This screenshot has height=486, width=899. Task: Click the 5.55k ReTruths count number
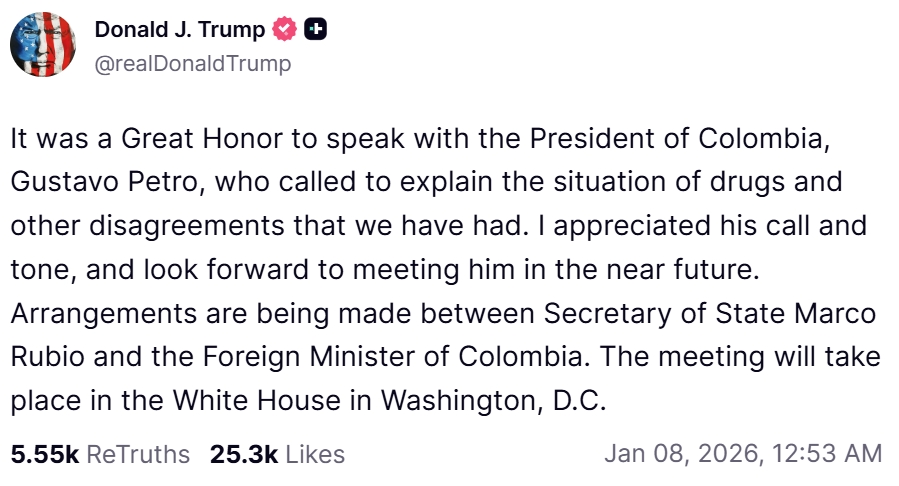coord(45,454)
